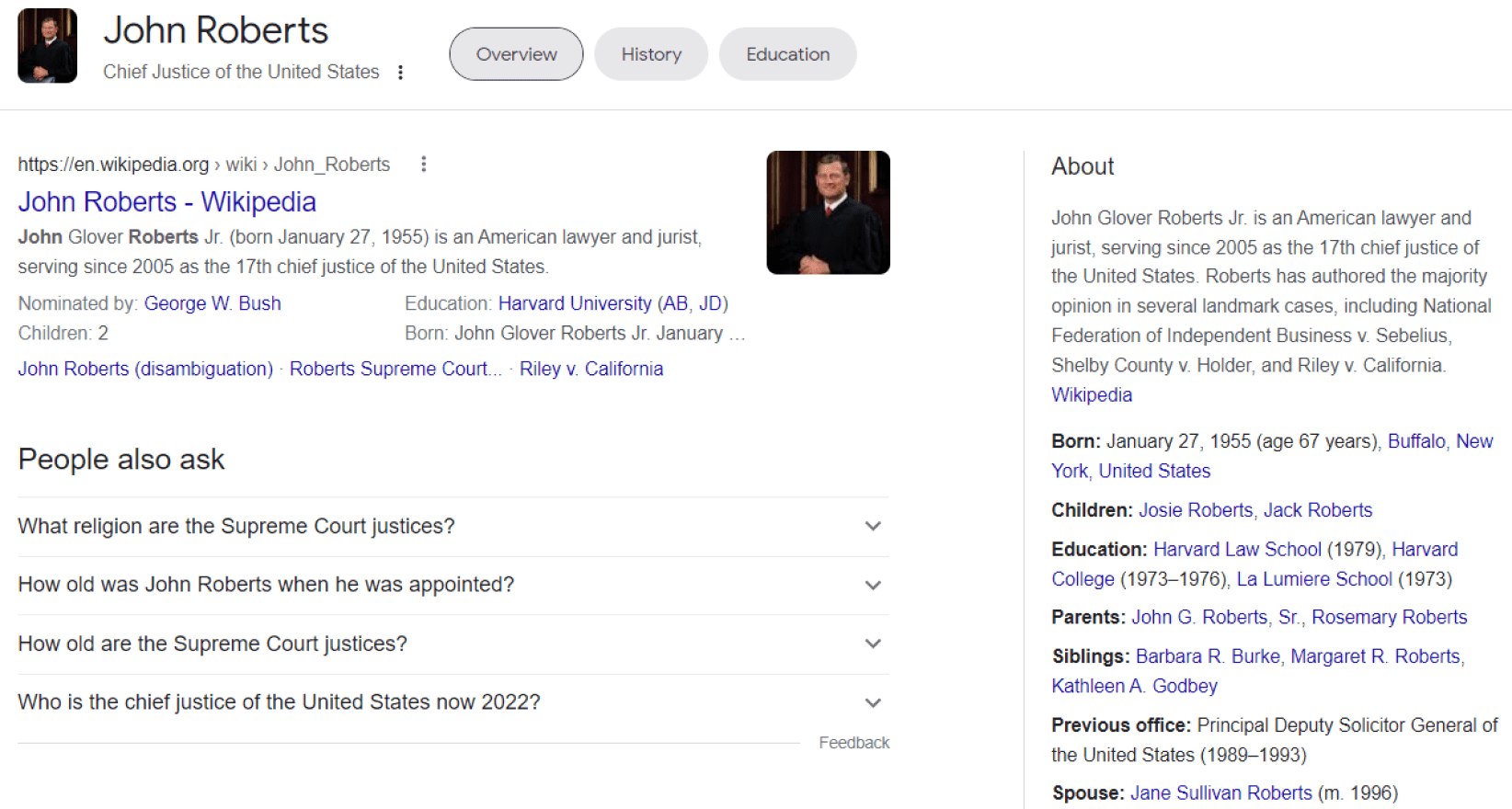
Task: Select the Overview tab
Action: (516, 54)
